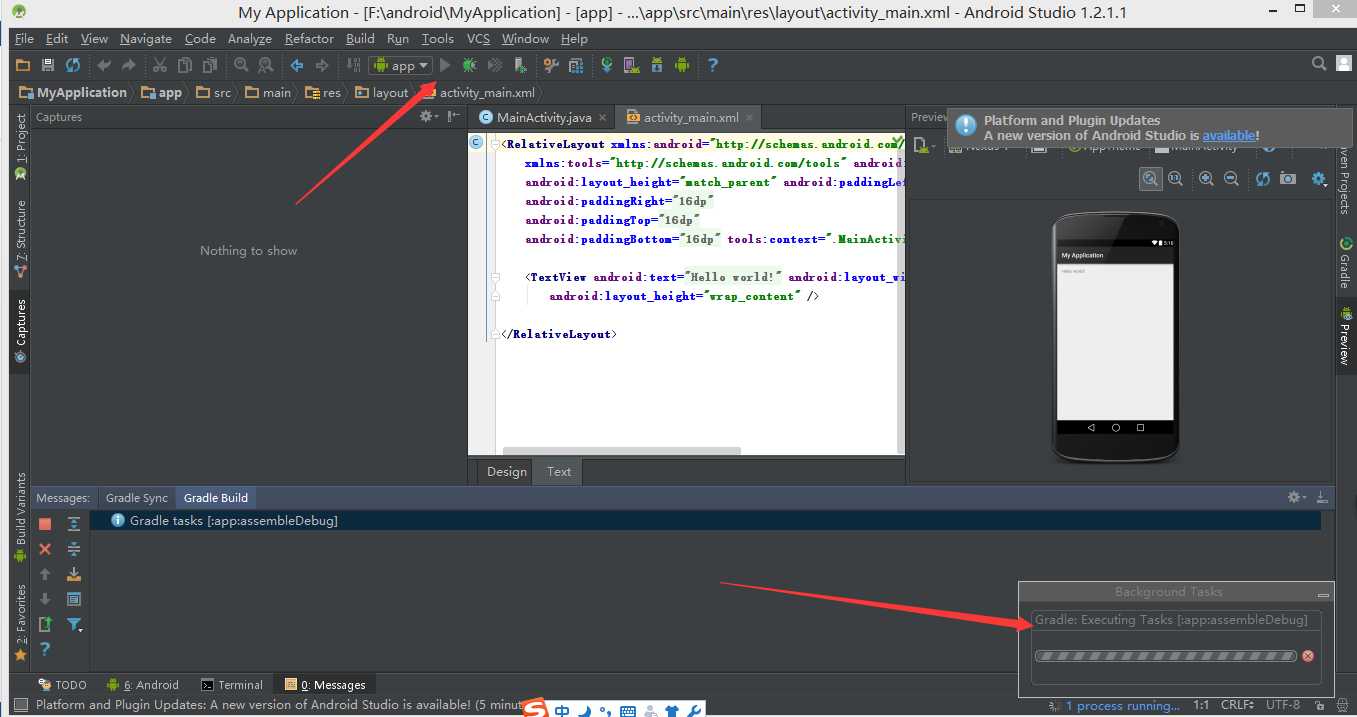Click the Paste toolbar icon
The image size is (1357, 717).
click(x=210, y=65)
